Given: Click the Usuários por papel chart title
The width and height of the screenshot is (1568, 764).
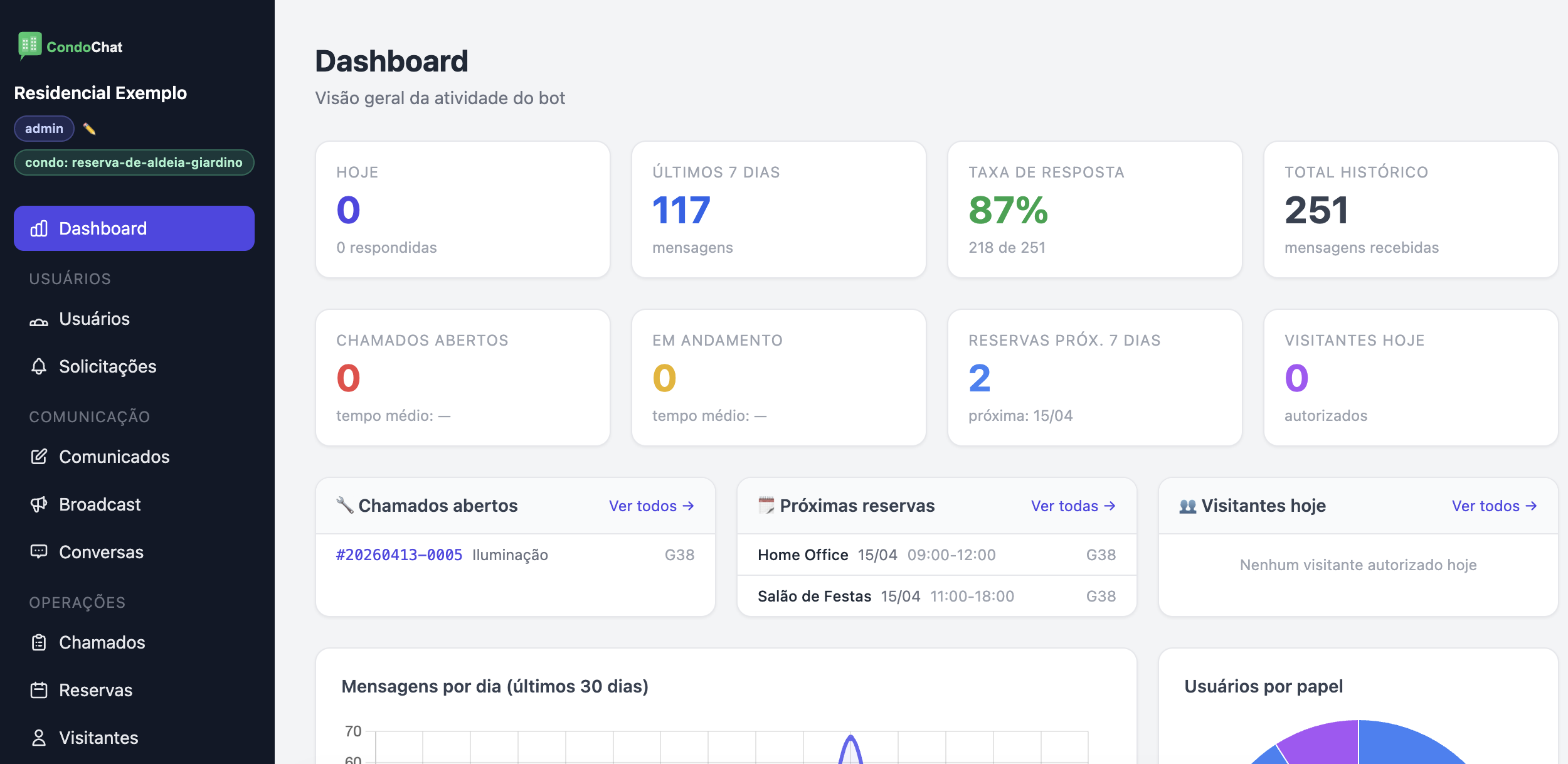Looking at the screenshot, I should [1263, 686].
